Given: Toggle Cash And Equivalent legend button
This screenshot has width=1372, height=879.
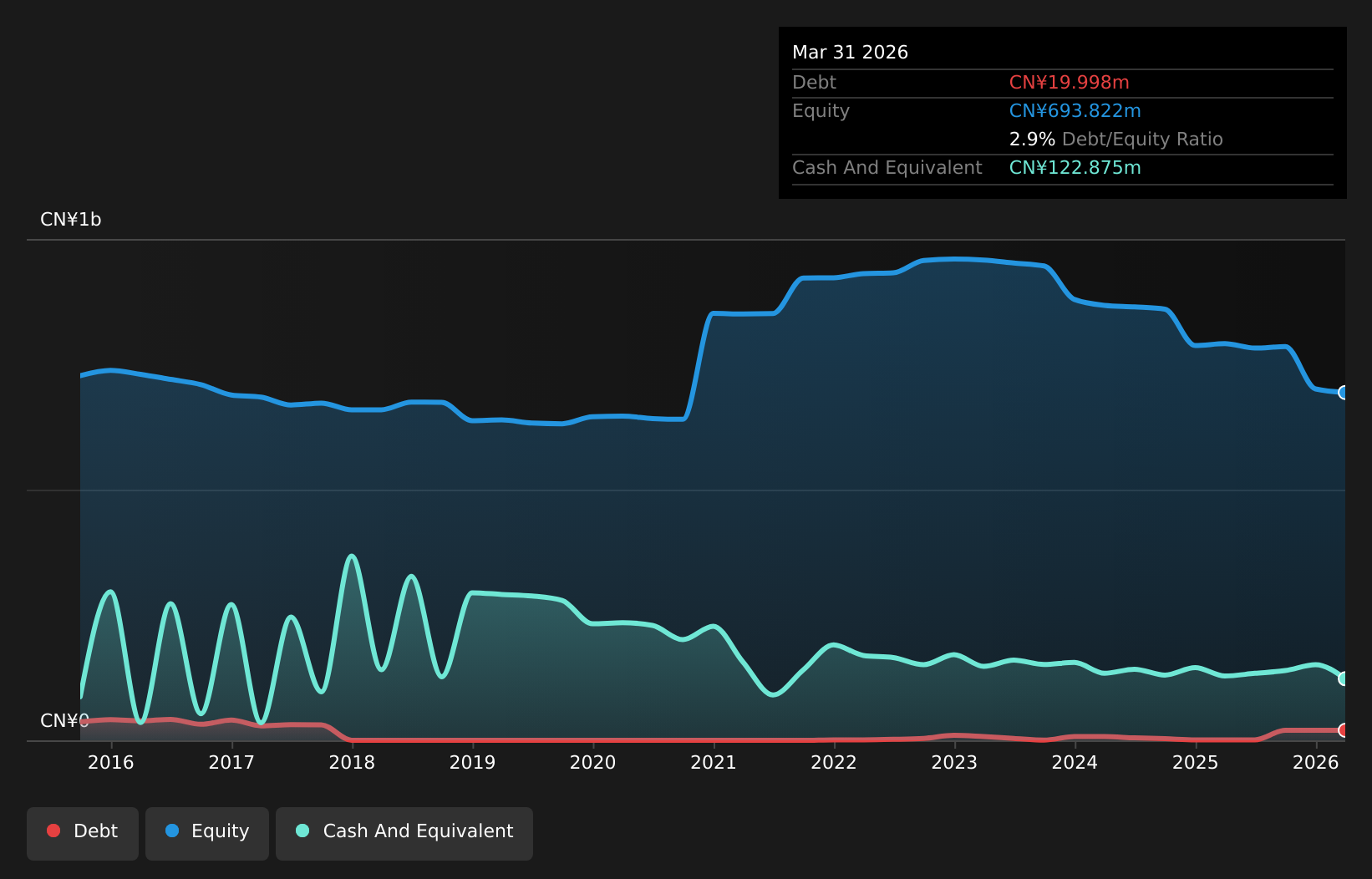Looking at the screenshot, I should click(x=404, y=833).
